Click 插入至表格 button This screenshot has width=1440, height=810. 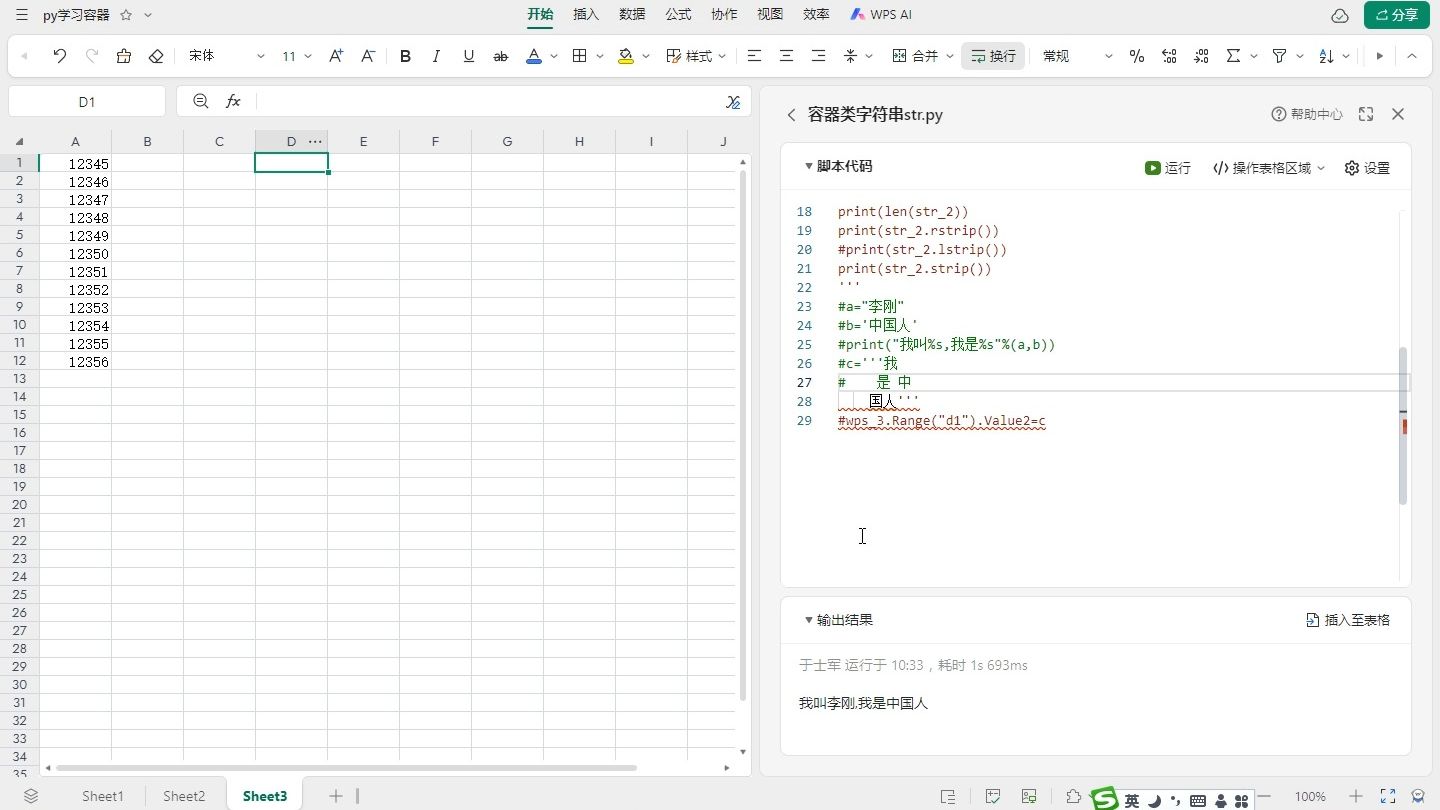[1348, 620]
